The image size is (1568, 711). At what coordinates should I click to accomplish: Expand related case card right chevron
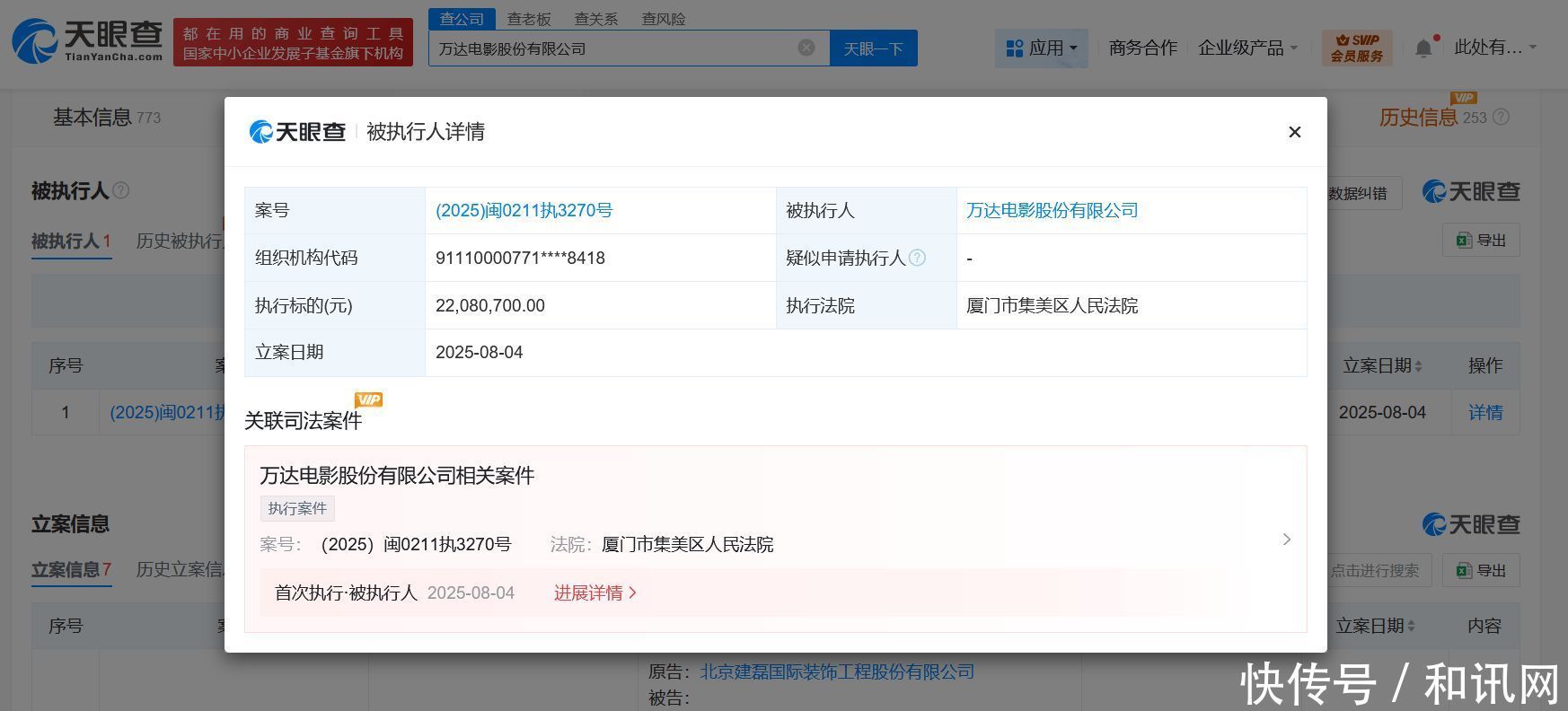[x=1286, y=540]
